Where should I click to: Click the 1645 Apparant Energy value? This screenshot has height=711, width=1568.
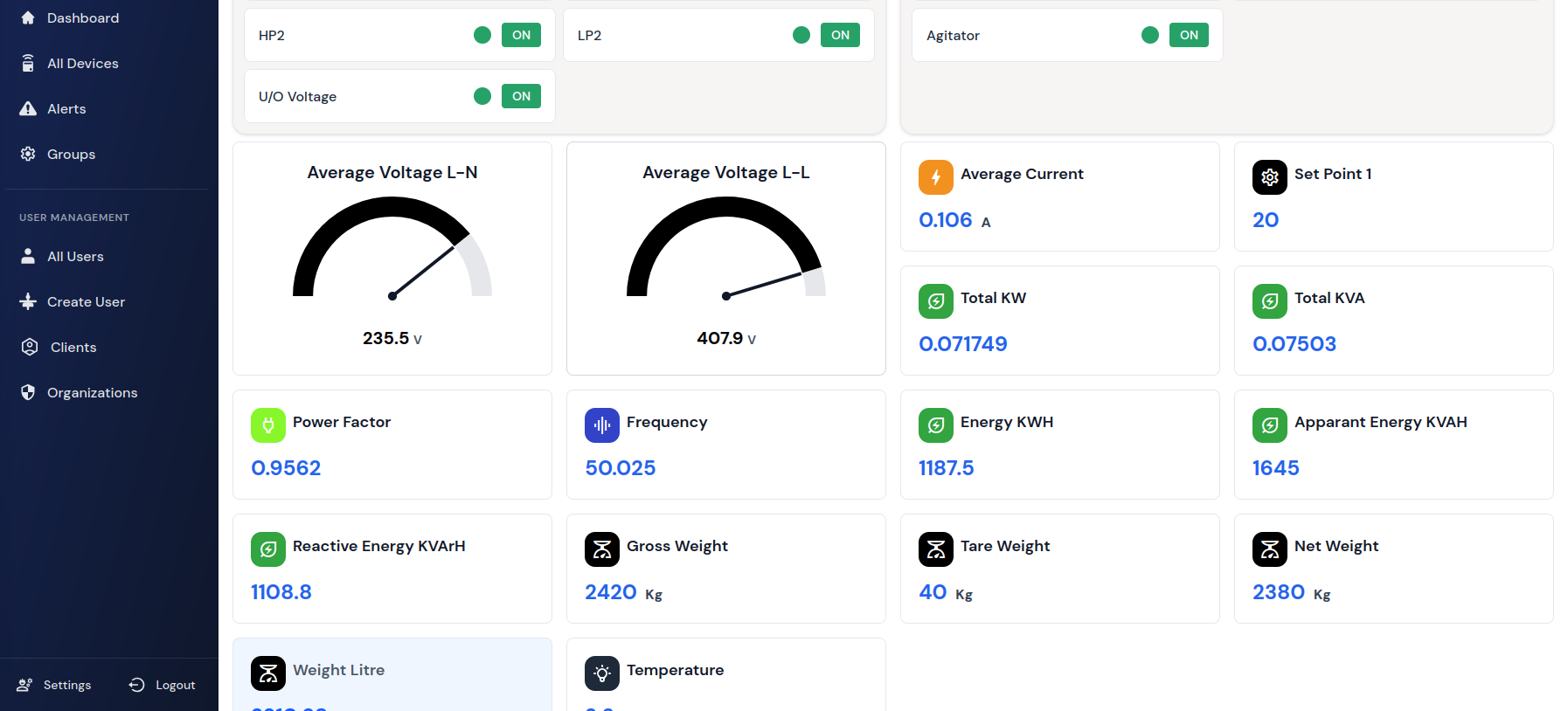click(1276, 467)
